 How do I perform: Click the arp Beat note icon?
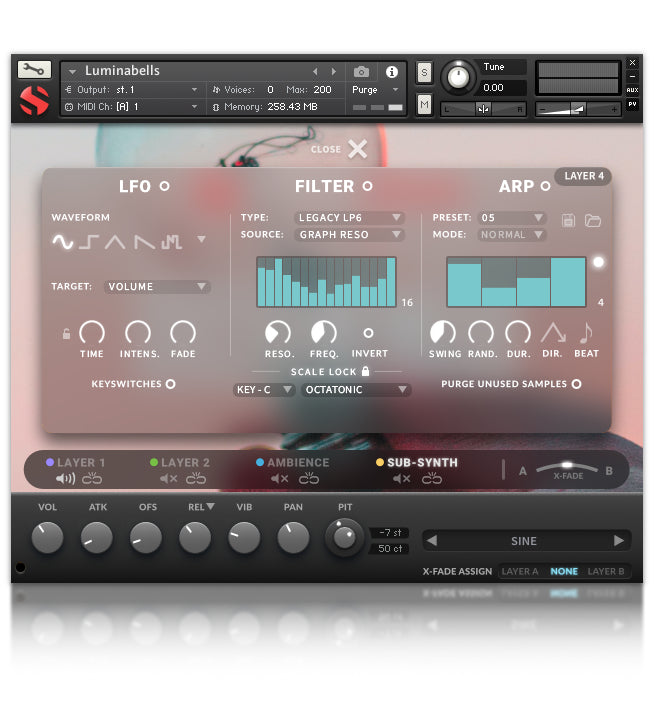(586, 334)
